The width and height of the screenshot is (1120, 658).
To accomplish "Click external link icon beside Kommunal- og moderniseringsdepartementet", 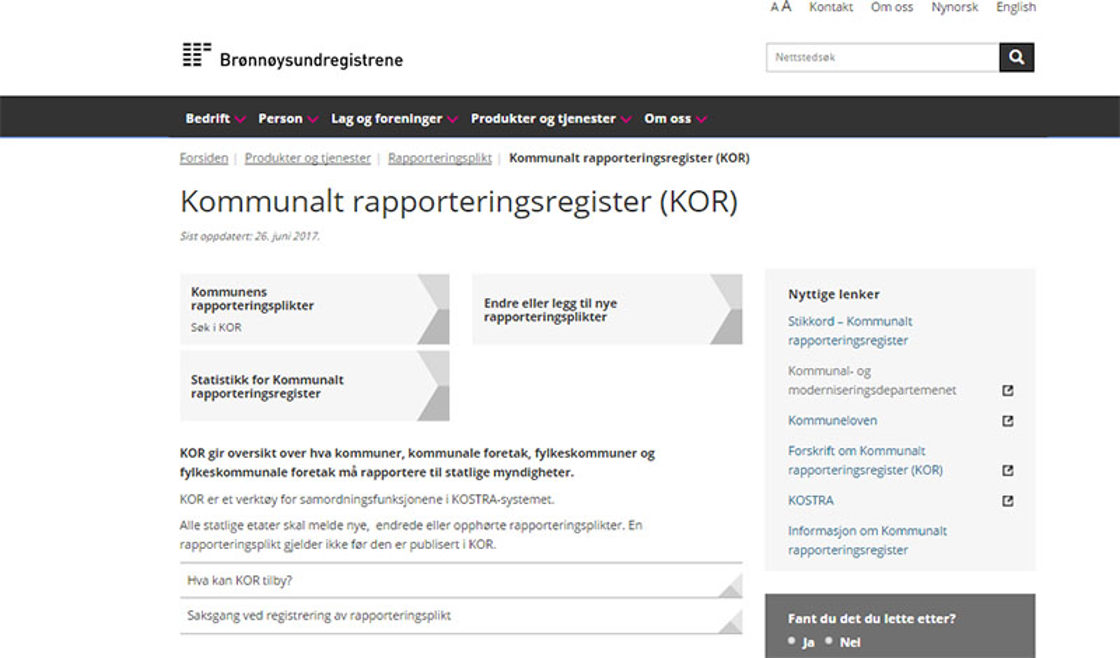I will coord(1007,391).
